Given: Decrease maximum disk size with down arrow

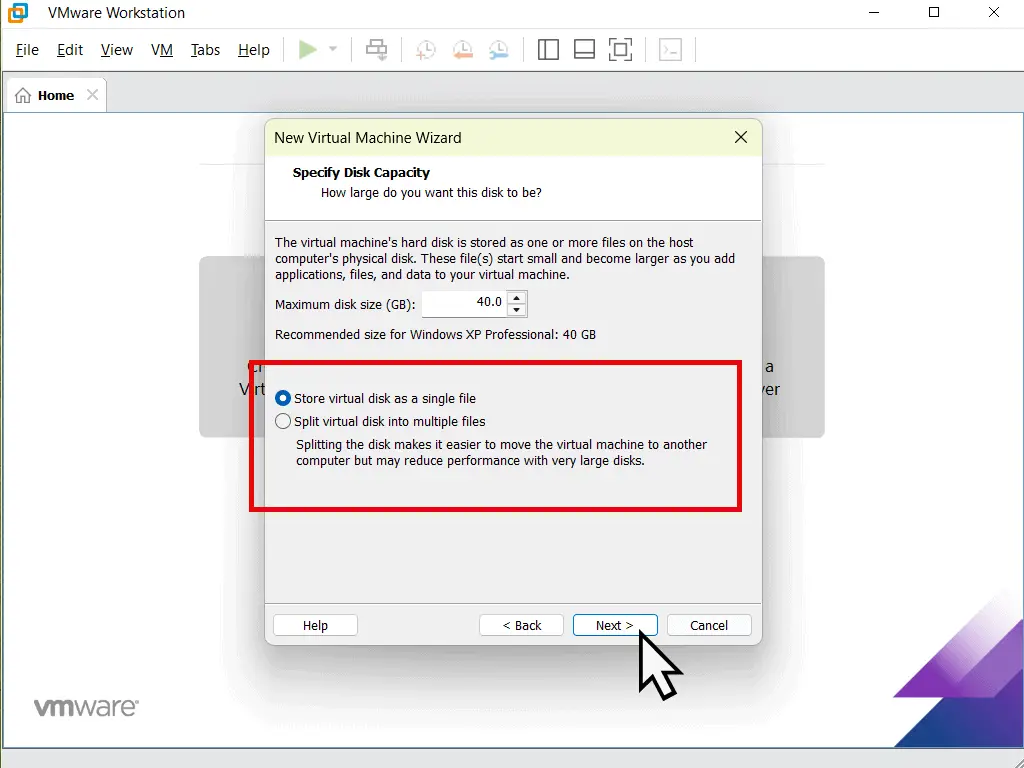Looking at the screenshot, I should (x=517, y=310).
